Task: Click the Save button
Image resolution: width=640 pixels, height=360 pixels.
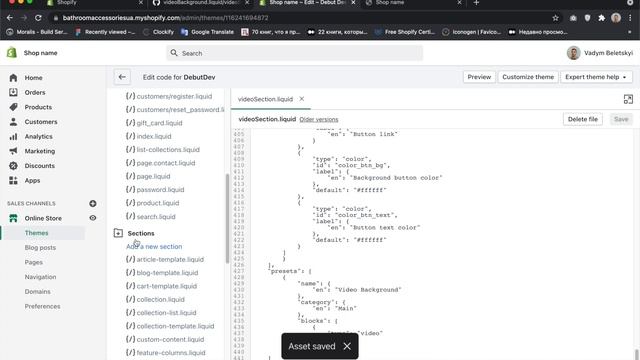Action: click(621, 119)
